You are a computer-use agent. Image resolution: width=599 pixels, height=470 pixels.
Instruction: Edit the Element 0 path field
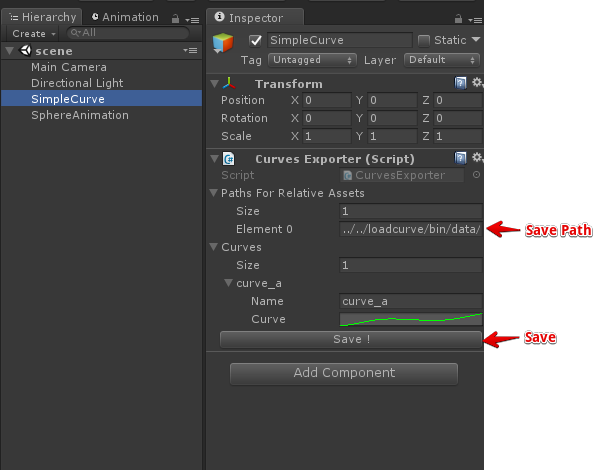(x=411, y=229)
